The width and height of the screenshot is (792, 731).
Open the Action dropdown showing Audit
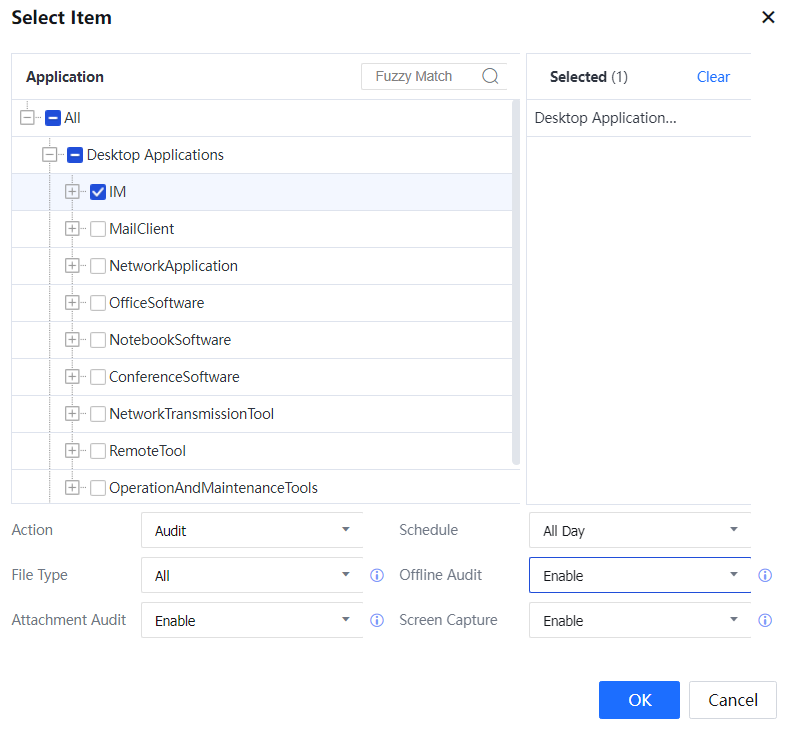pos(251,531)
